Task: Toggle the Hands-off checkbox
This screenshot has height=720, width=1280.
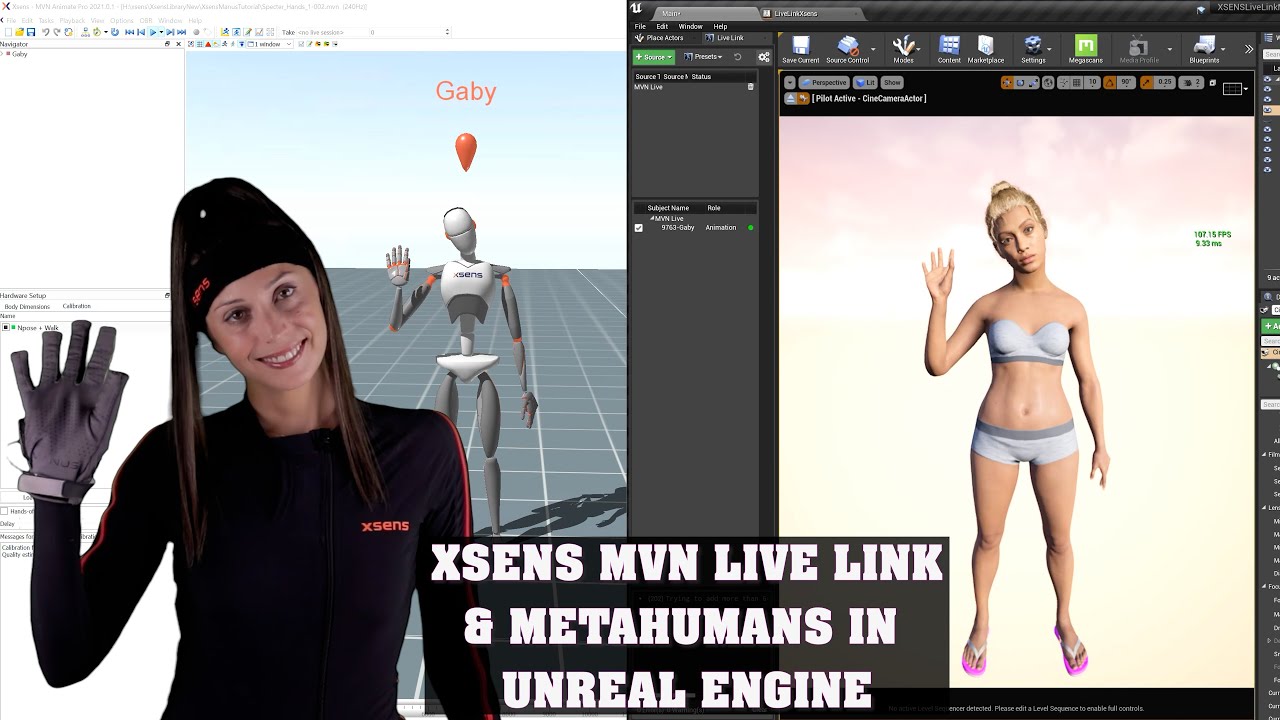Action: tap(4, 511)
